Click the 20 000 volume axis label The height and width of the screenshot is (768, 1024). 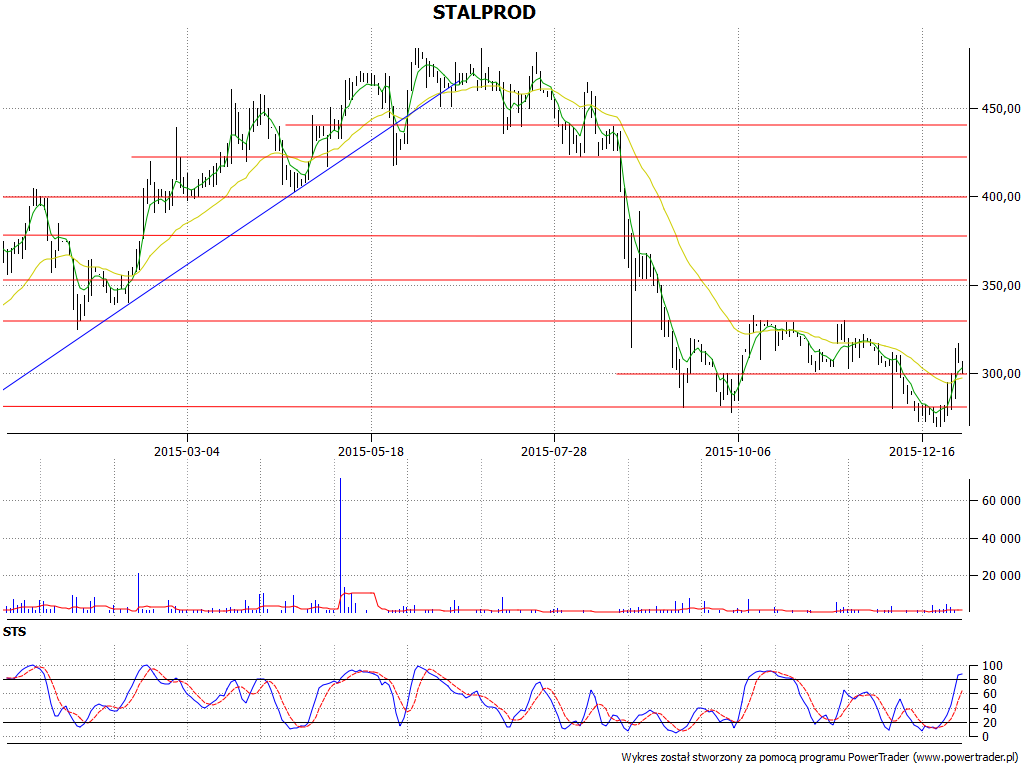tap(1000, 575)
